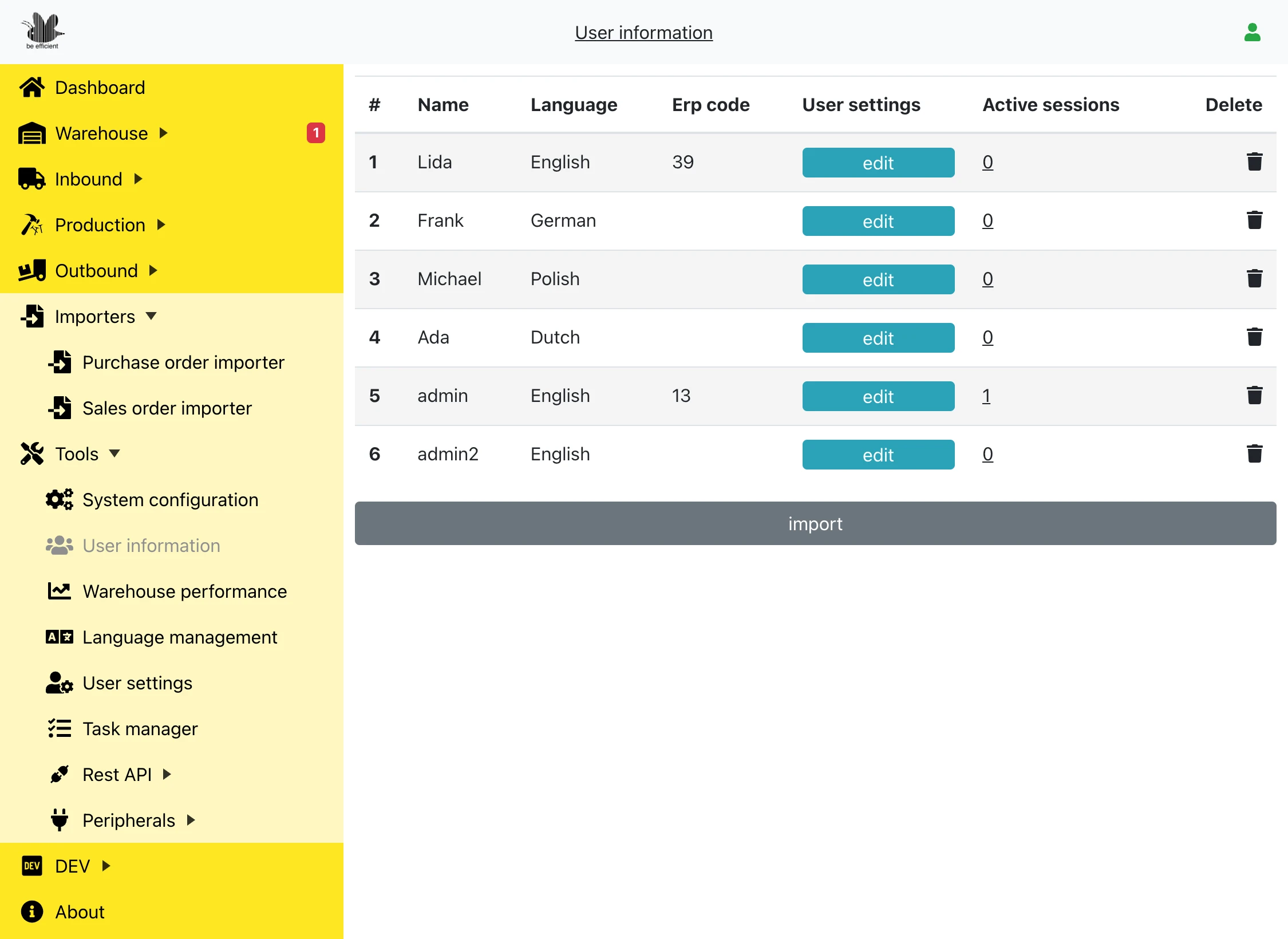Open active sessions link for Lida
This screenshot has width=1288, height=939.
point(987,162)
